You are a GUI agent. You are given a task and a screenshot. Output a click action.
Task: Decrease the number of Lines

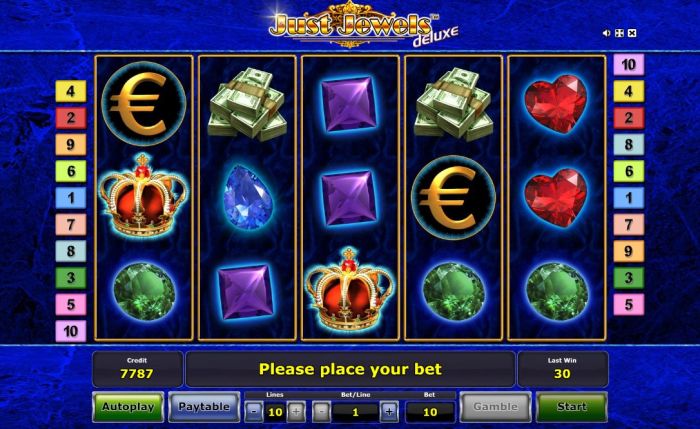point(254,412)
